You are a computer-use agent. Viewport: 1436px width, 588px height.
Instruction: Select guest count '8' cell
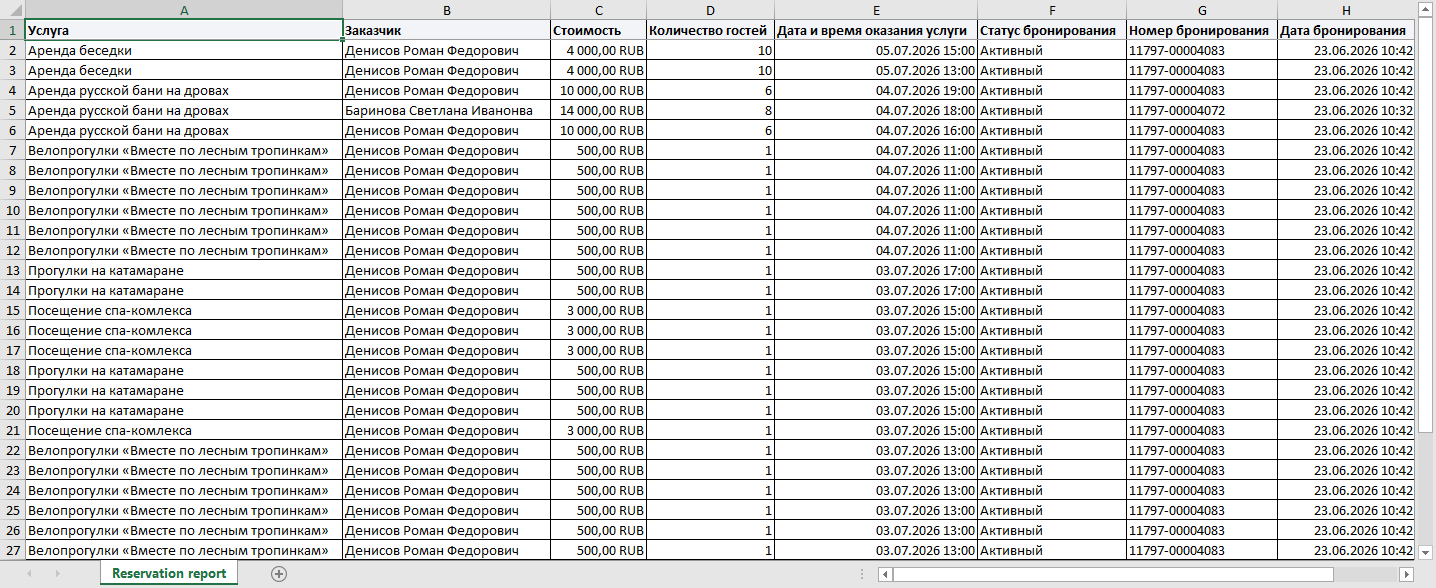coord(710,110)
